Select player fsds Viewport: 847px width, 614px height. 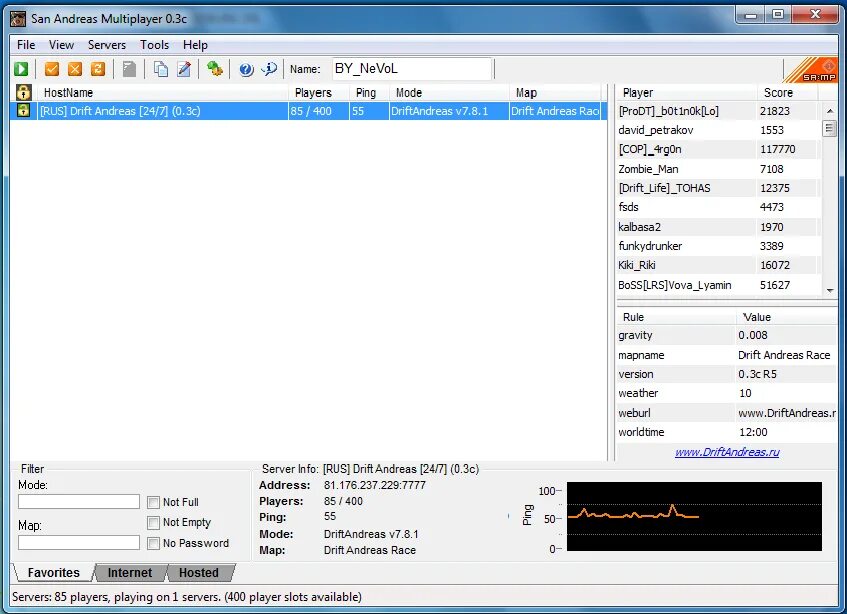[x=718, y=207]
